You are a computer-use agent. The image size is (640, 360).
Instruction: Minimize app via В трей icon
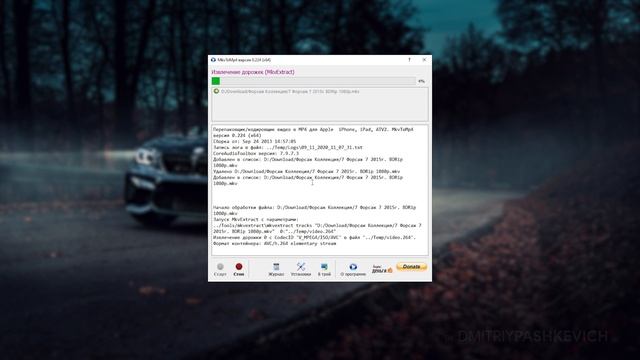click(x=324, y=269)
